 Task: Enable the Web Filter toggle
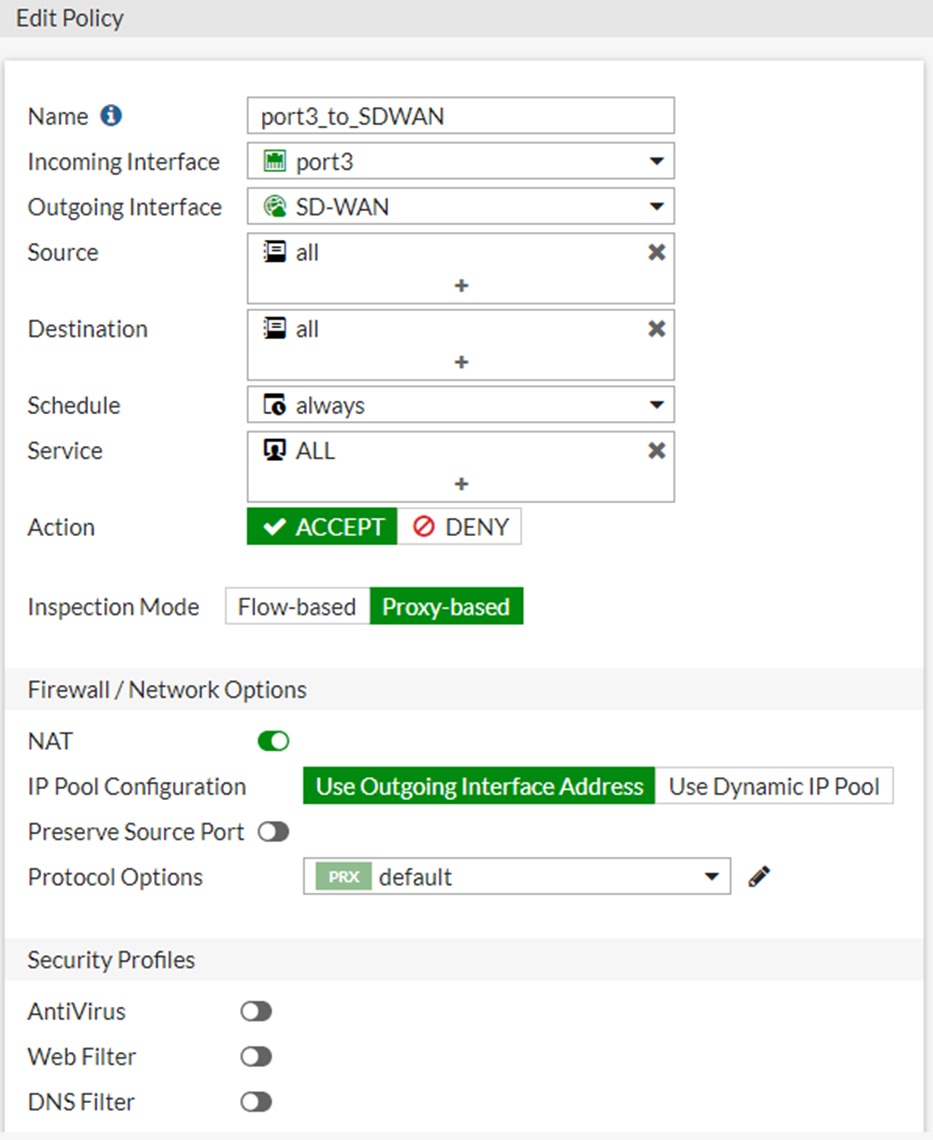(x=256, y=1057)
